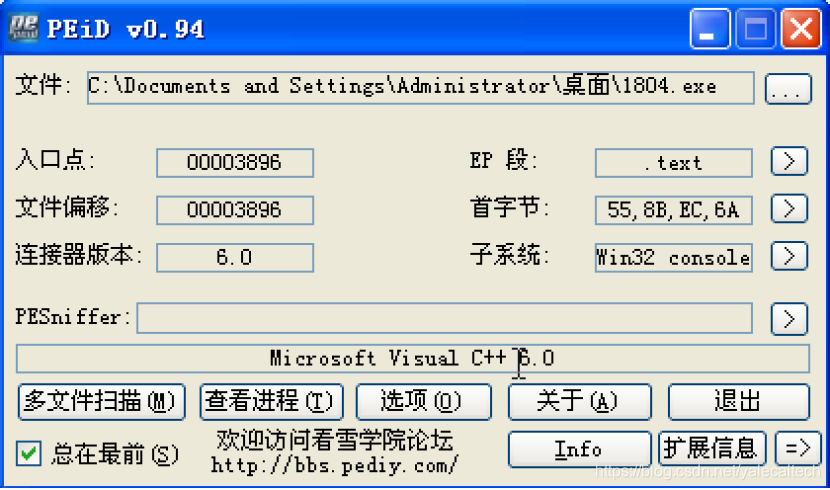830x490 pixels.
Task: Click the PESniffer label
Action: point(73,317)
